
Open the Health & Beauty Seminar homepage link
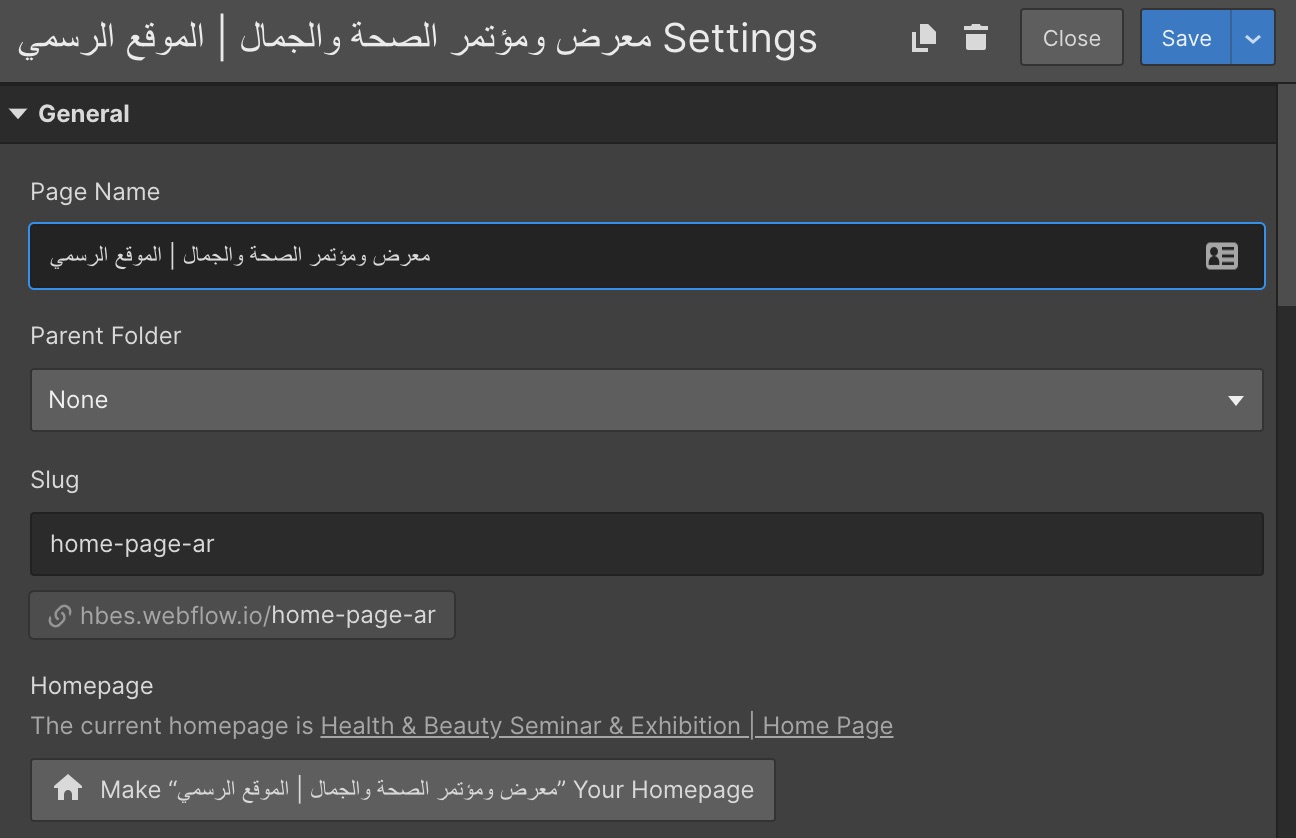(x=606, y=726)
